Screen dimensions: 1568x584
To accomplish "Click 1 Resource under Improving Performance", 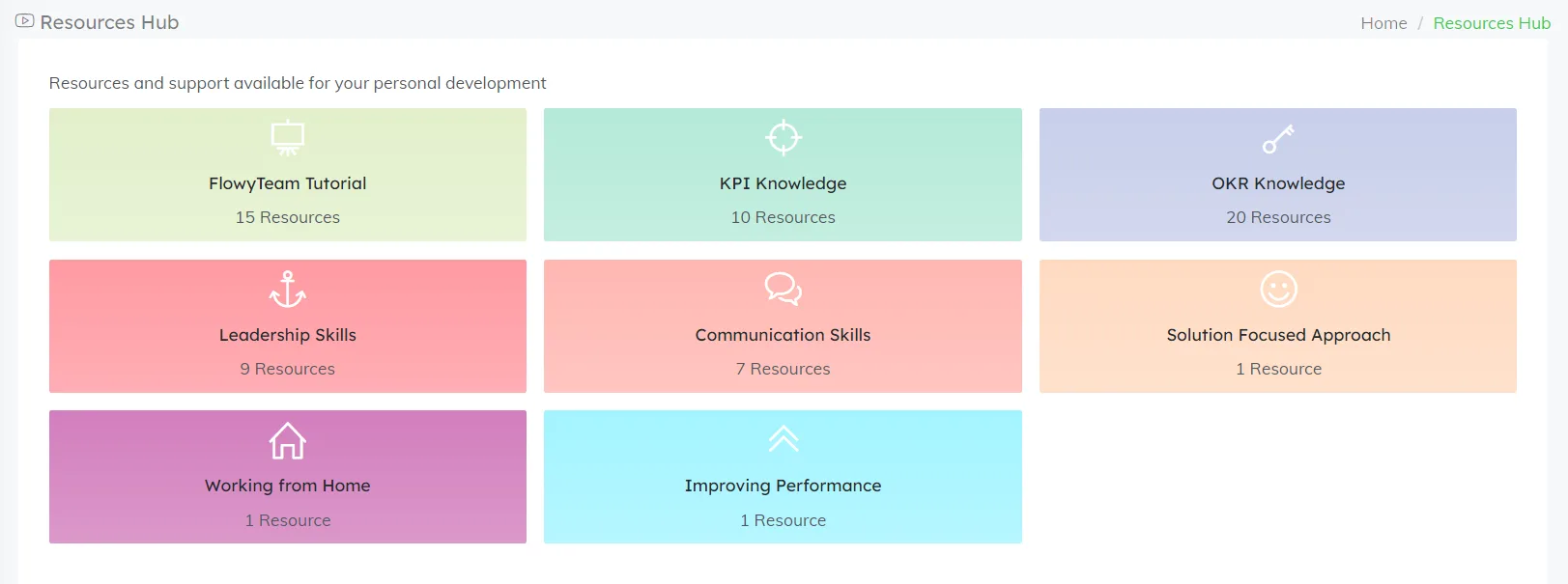I will pos(784,520).
